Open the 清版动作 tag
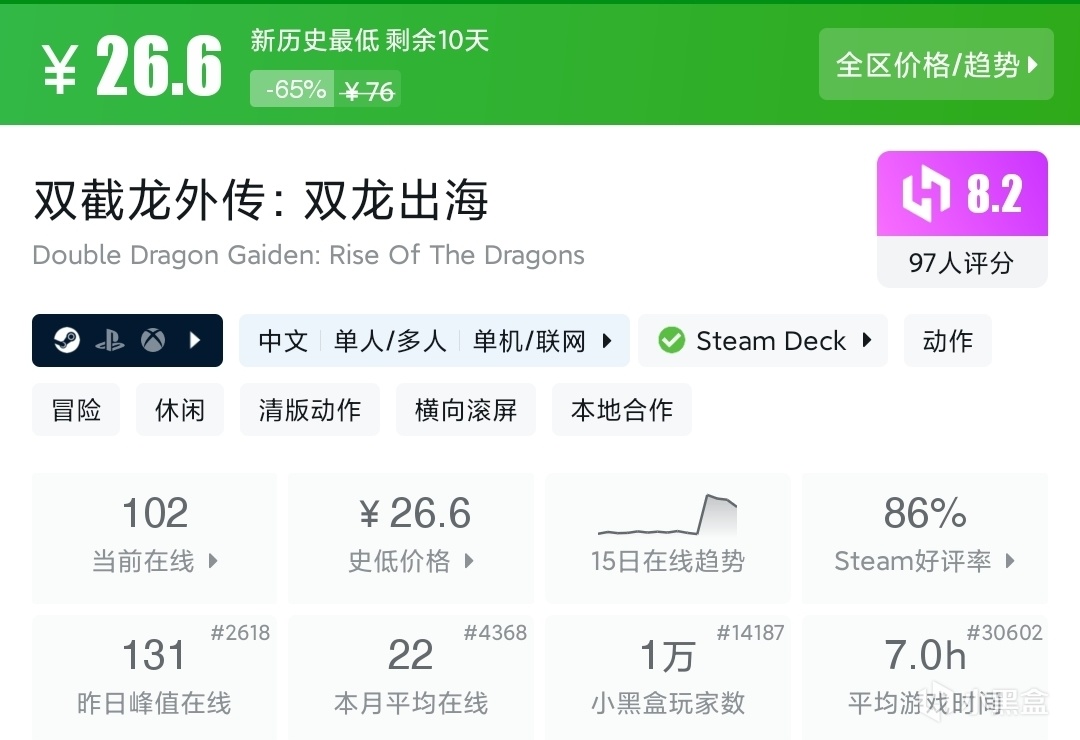This screenshot has width=1080, height=740. point(310,410)
